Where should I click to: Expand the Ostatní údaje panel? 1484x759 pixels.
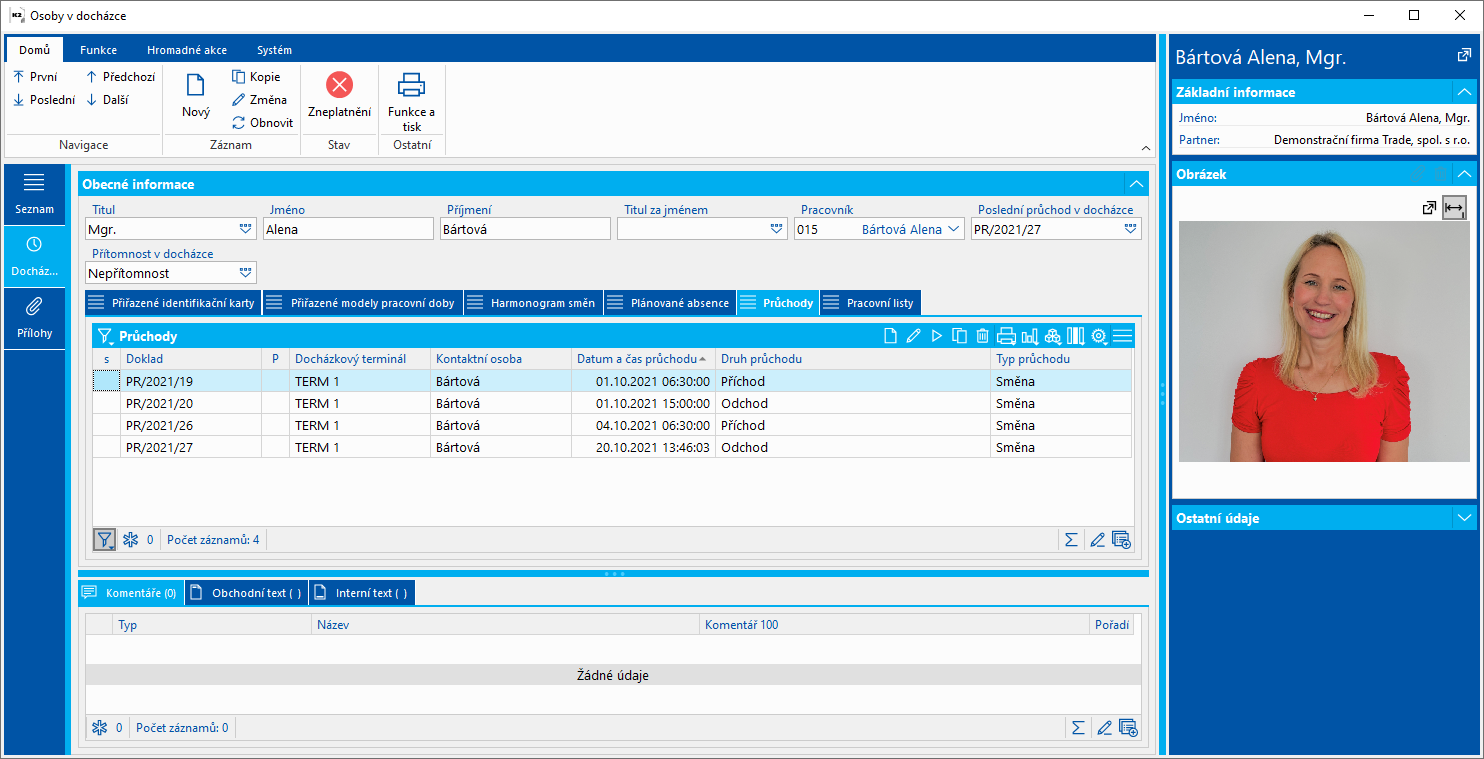1464,518
